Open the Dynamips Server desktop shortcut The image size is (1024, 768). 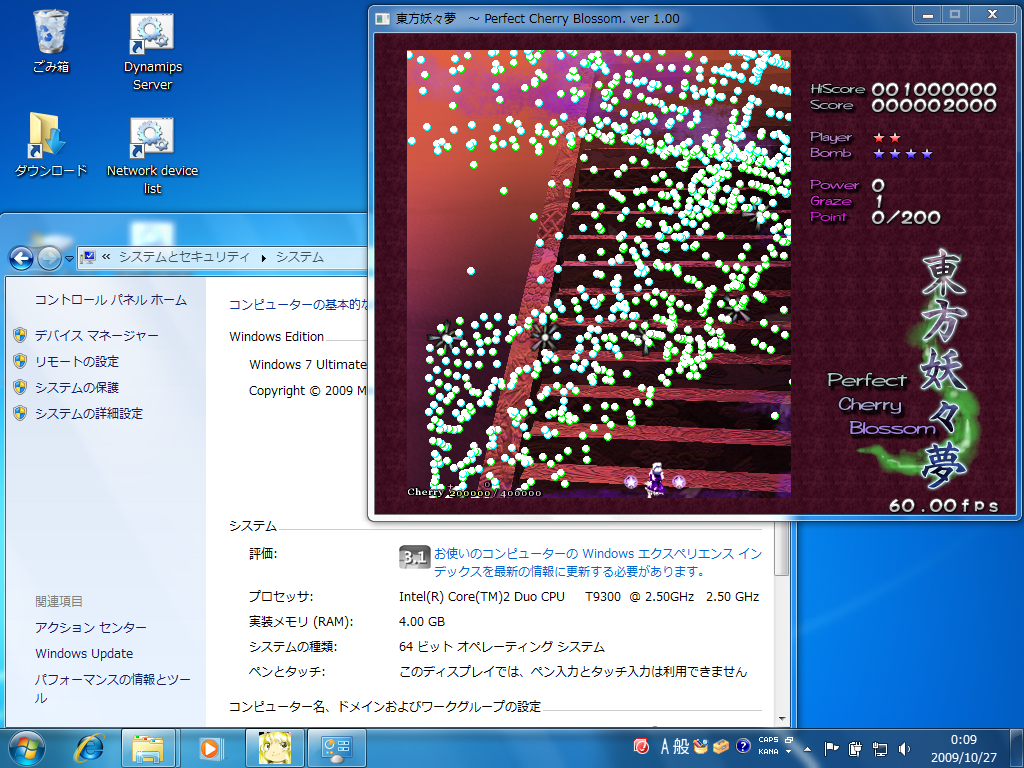pos(152,35)
